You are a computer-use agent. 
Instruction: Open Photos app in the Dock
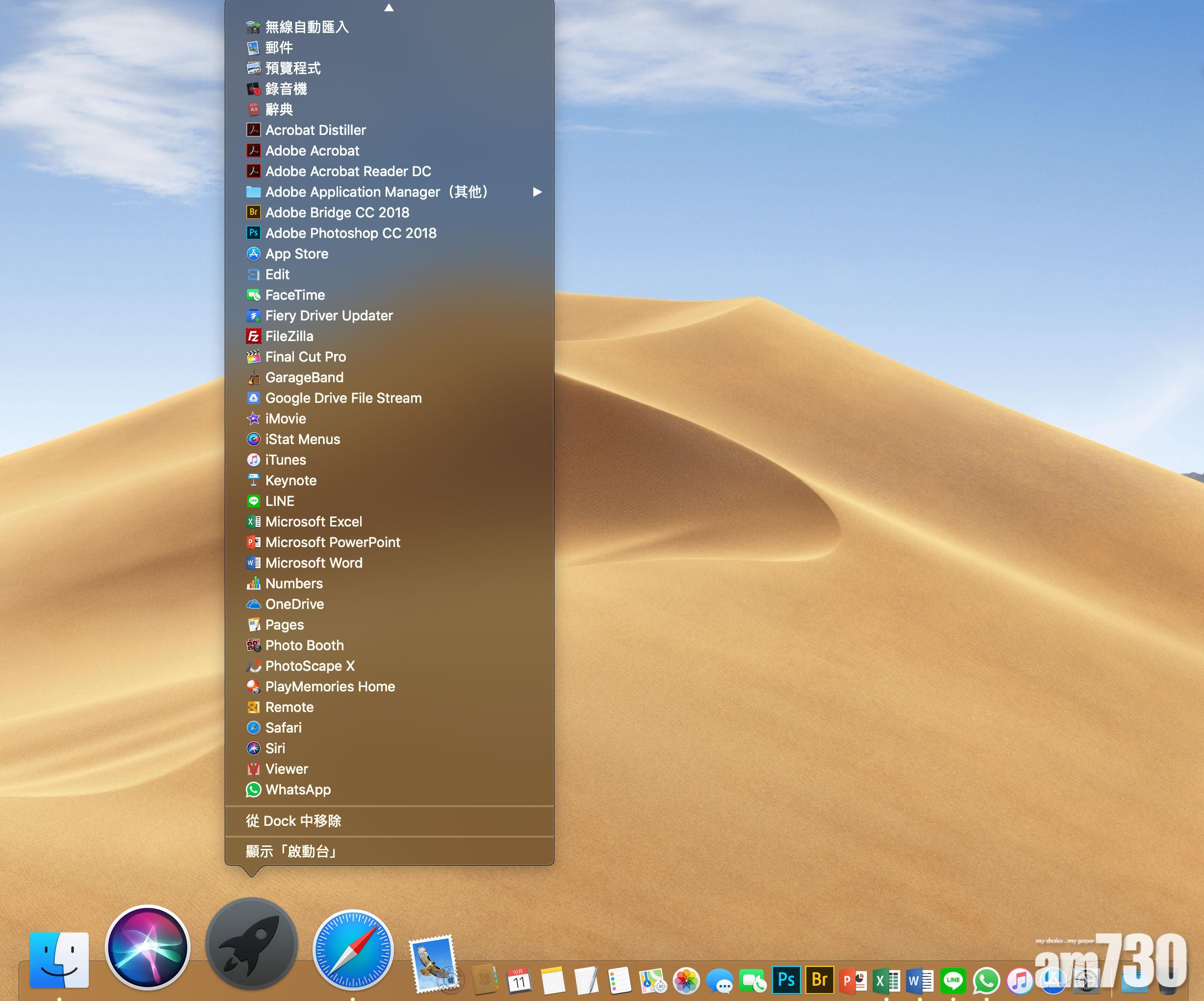[x=686, y=981]
